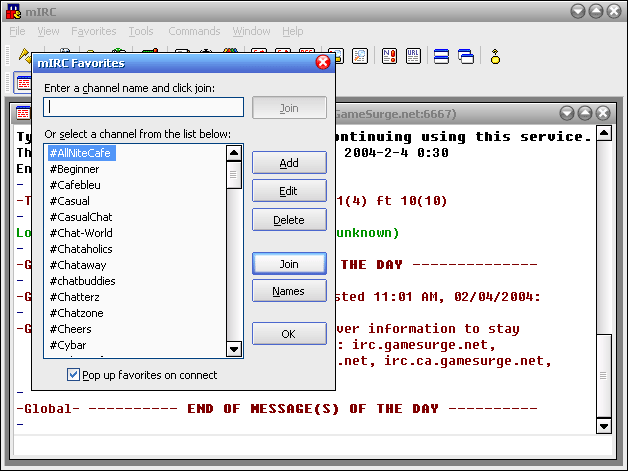Click the Tile Windows toolbar icon
The height and width of the screenshot is (471, 628).
(x=441, y=56)
